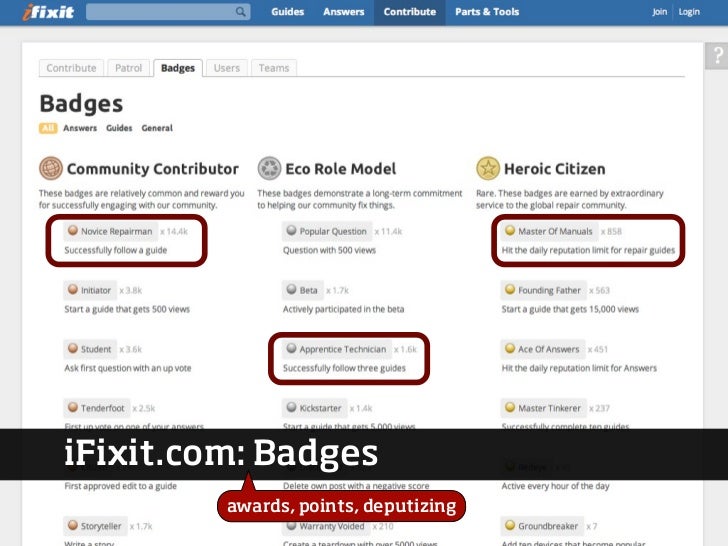Open the Tenderfoot badge

click(97, 408)
